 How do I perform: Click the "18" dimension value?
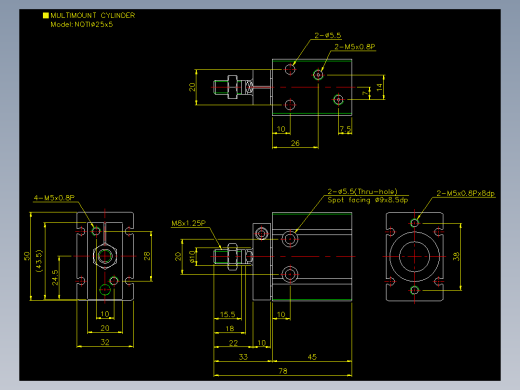coord(230,328)
